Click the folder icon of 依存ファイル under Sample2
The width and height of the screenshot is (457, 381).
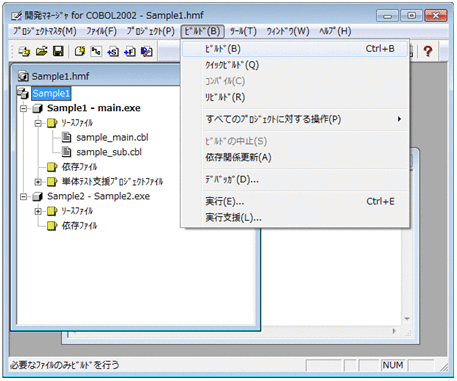pyautogui.click(x=52, y=226)
